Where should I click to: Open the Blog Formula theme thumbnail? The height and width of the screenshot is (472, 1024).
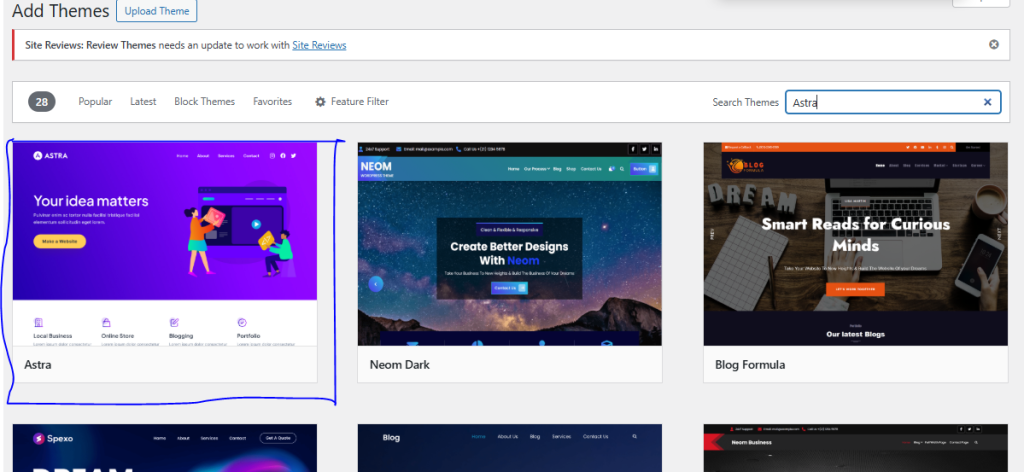click(856, 244)
